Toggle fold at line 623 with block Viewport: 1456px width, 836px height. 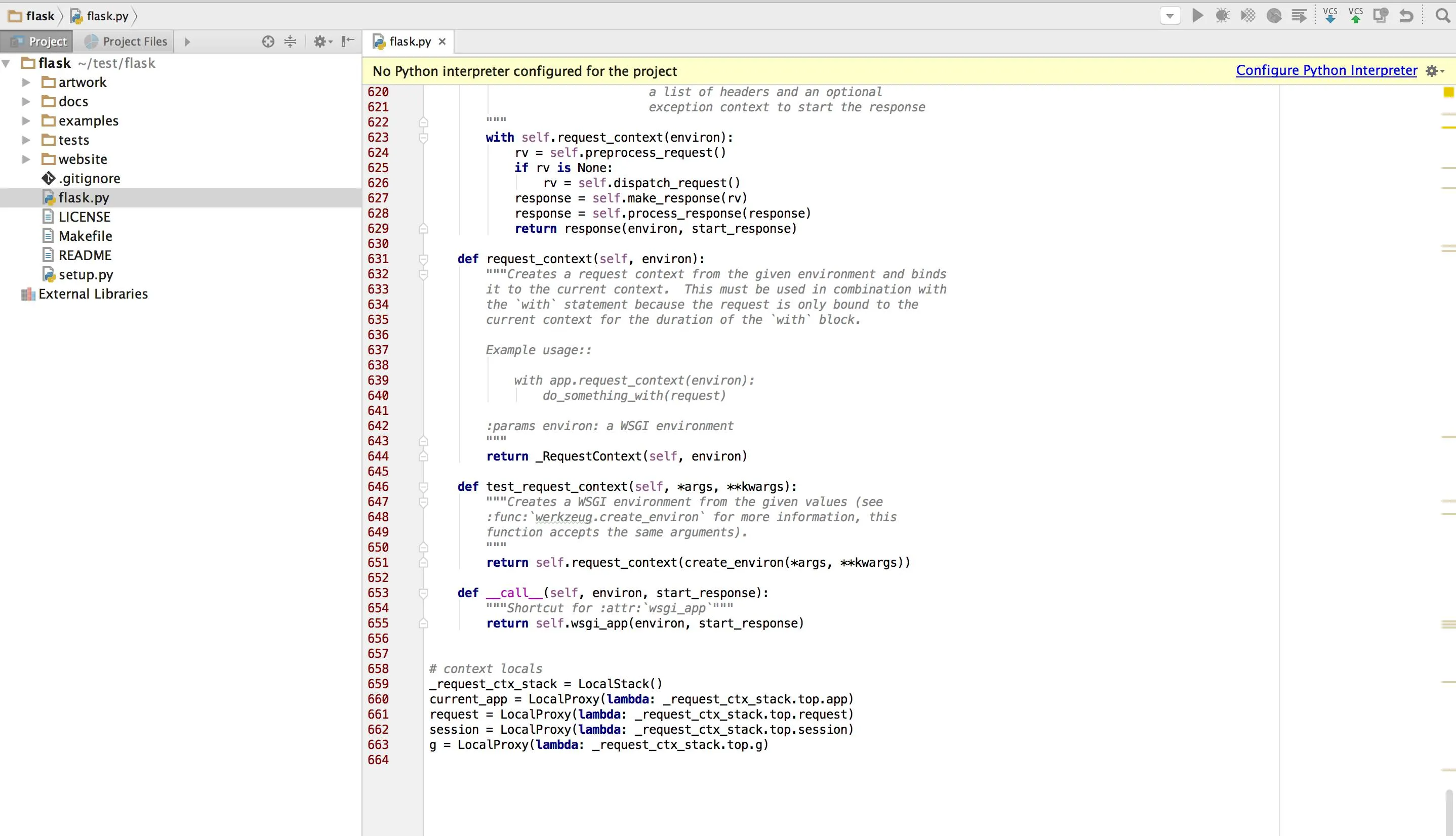423,138
